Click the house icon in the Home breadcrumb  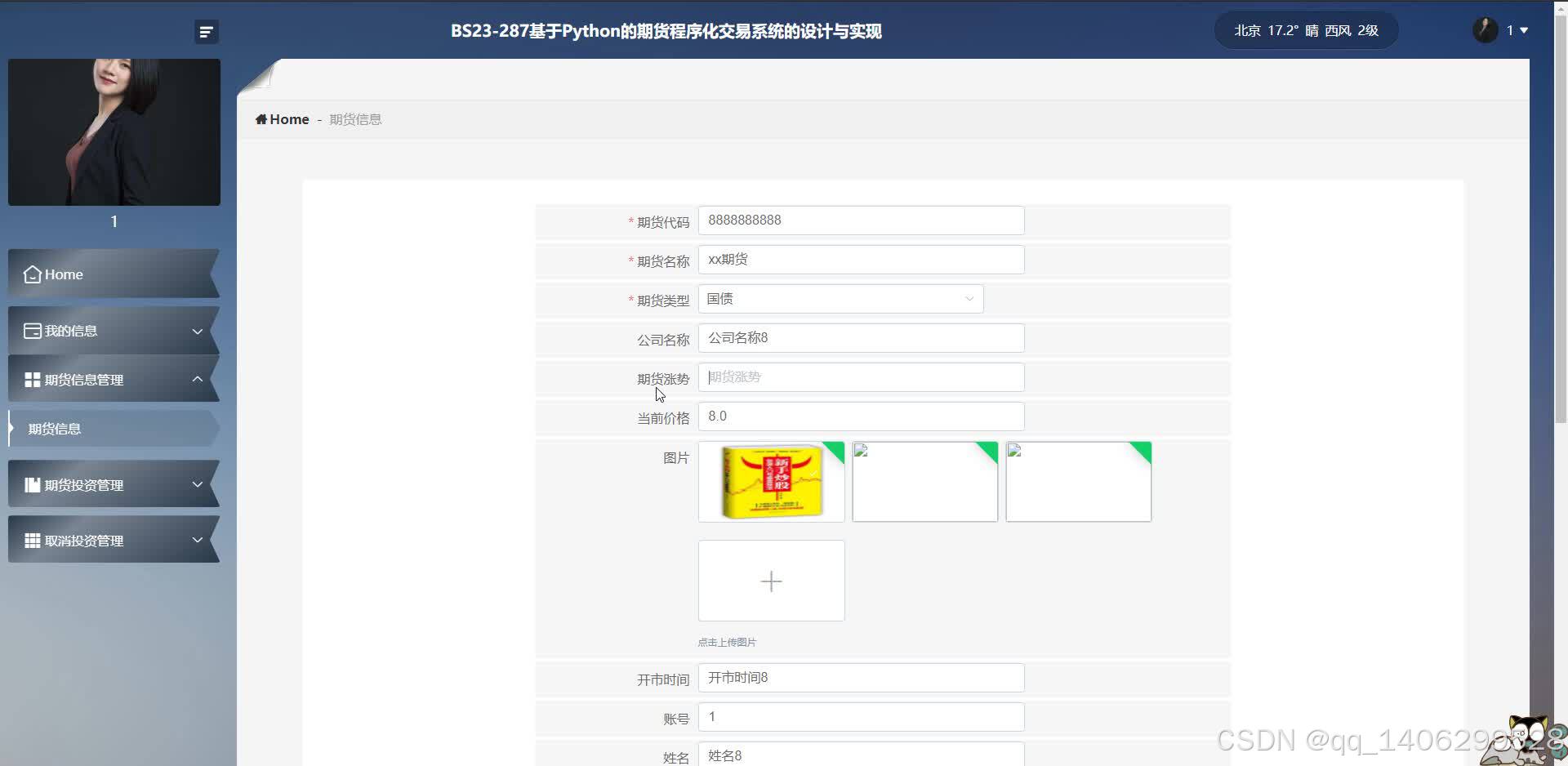261,118
